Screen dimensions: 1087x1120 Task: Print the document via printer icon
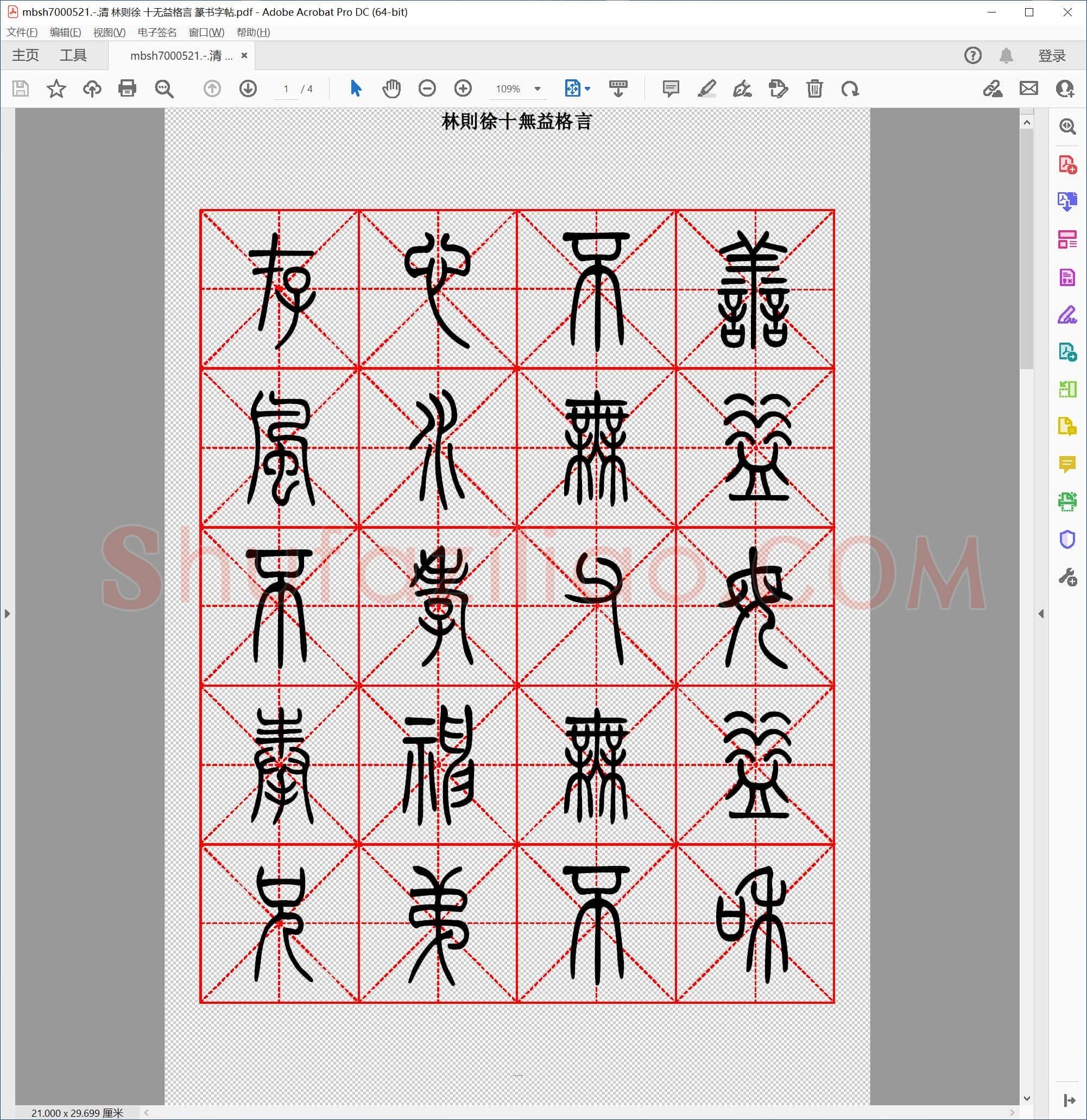click(128, 88)
